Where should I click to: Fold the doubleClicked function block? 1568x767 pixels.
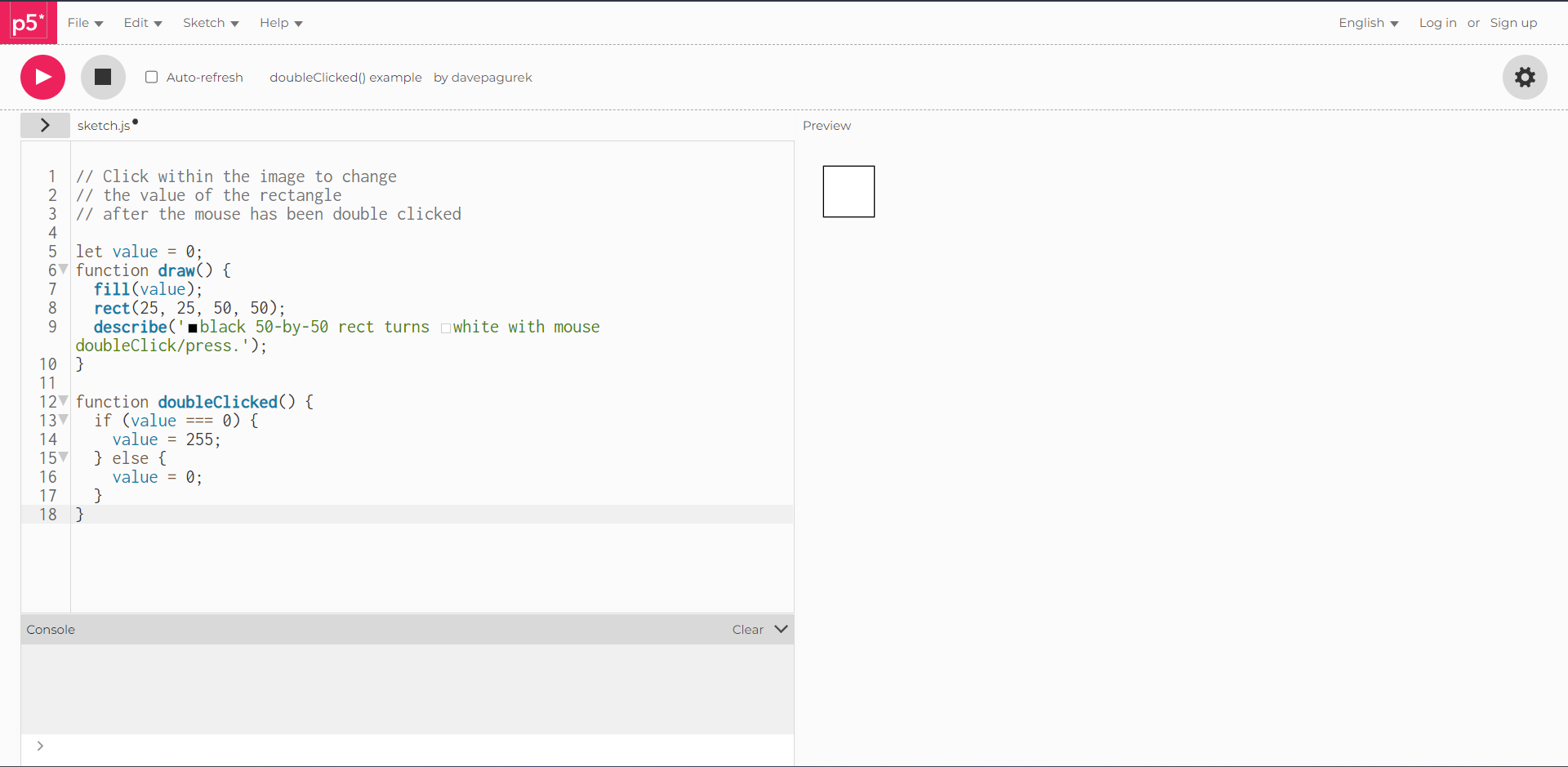point(64,400)
